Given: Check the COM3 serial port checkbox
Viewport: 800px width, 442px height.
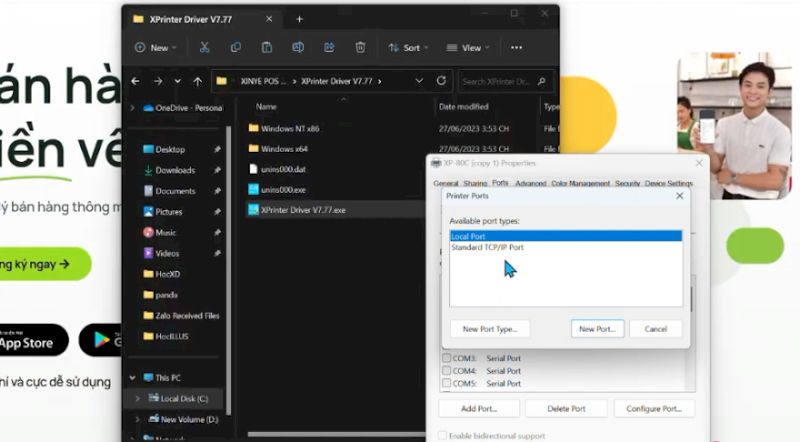Looking at the screenshot, I should 446,358.
